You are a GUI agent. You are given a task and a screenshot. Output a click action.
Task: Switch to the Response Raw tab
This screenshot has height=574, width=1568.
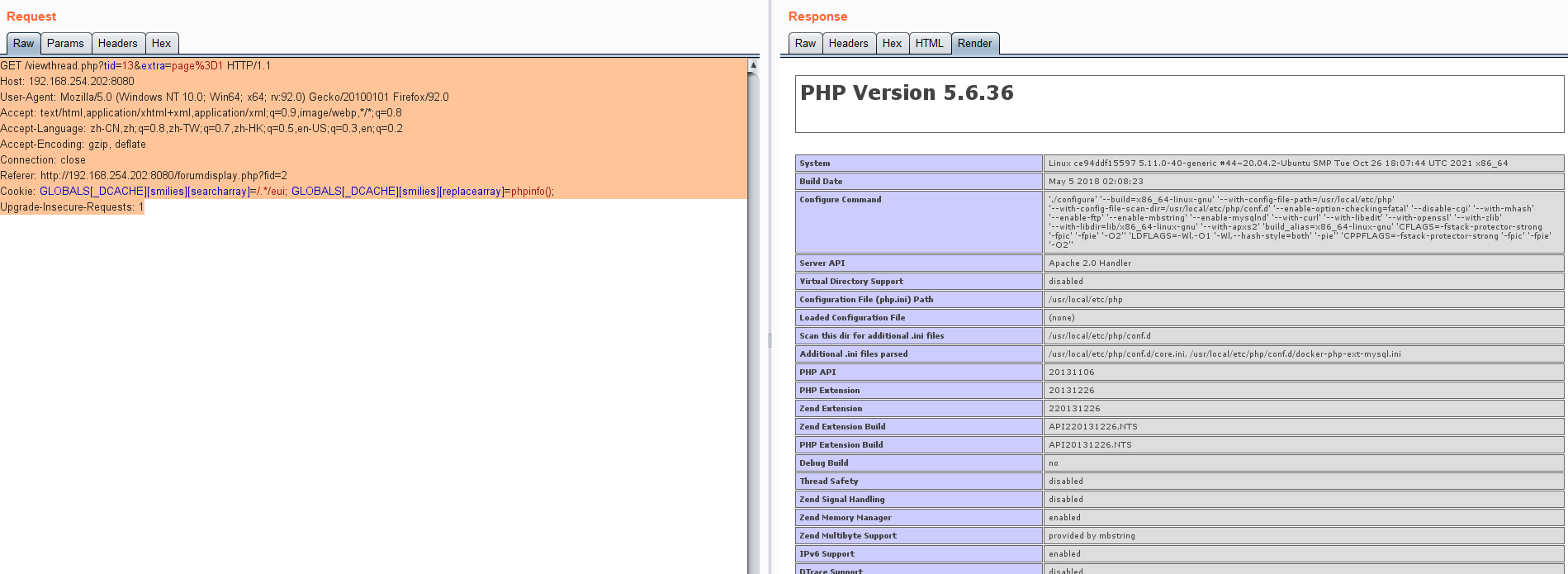[806, 44]
